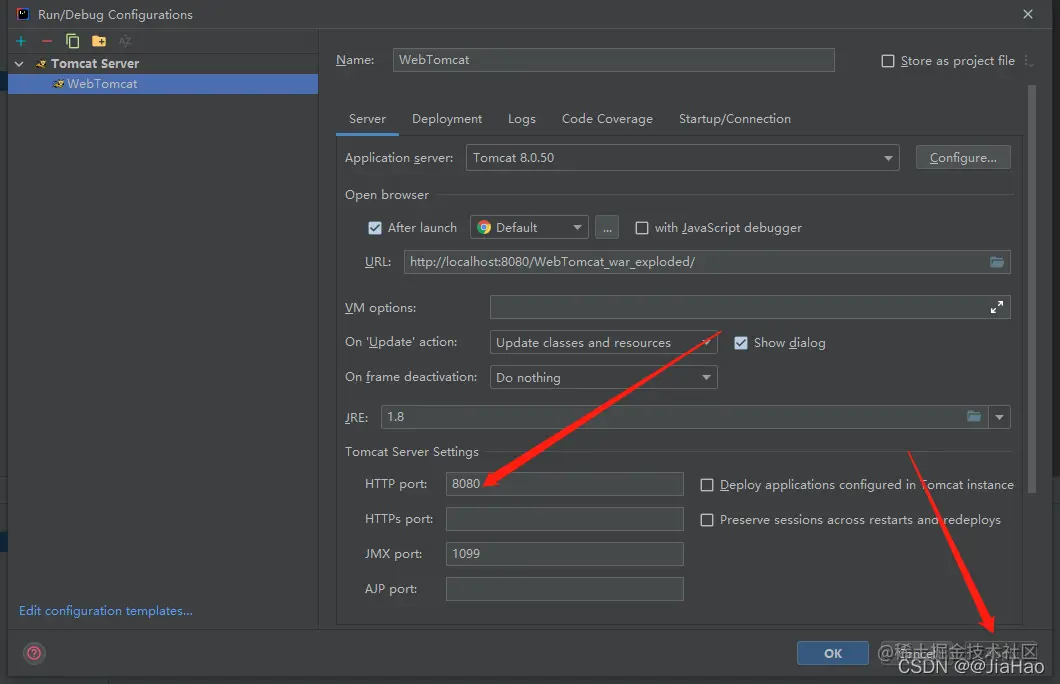Click the settings panel vertical scrollbar

[x=1032, y=289]
